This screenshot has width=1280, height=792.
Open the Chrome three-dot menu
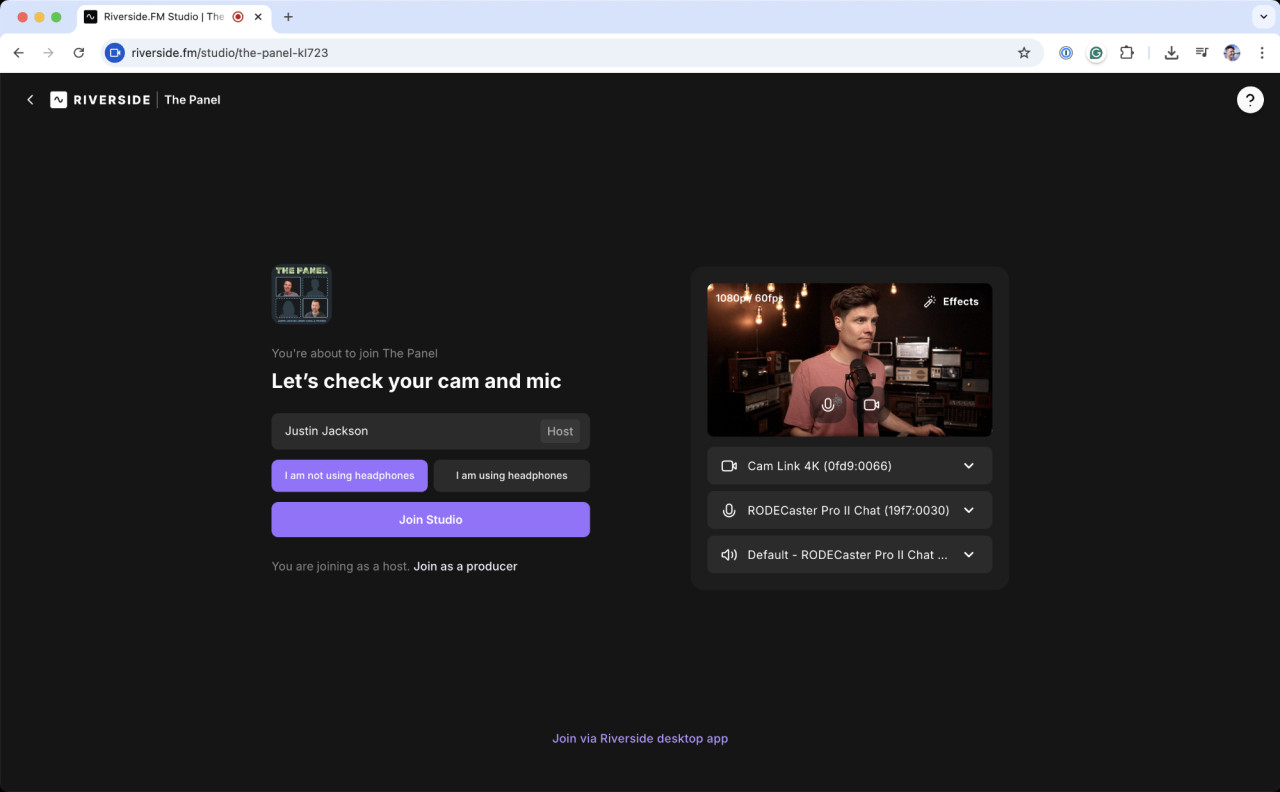pyautogui.click(x=1262, y=53)
